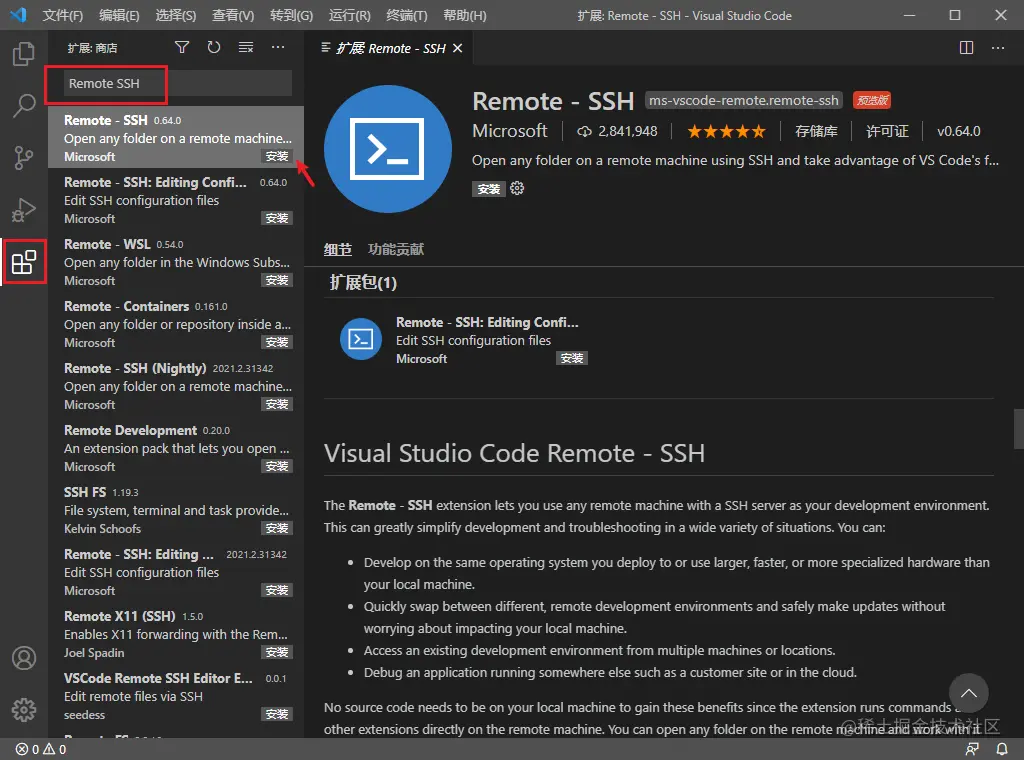Open the 编辑(E) menu
Viewport: 1024px width, 760px height.
click(119, 15)
